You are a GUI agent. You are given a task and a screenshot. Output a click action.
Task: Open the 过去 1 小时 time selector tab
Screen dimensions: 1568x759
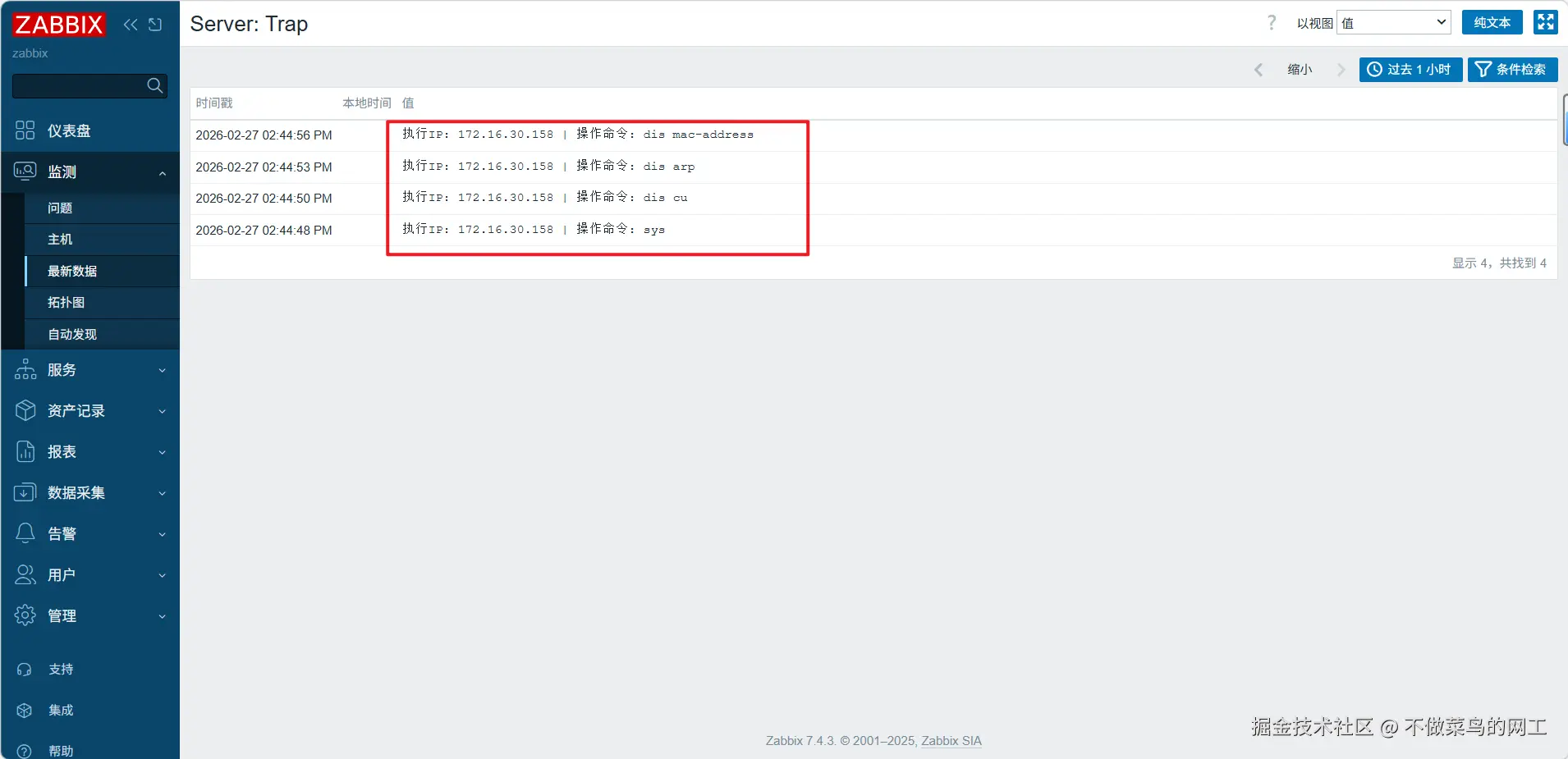1410,70
